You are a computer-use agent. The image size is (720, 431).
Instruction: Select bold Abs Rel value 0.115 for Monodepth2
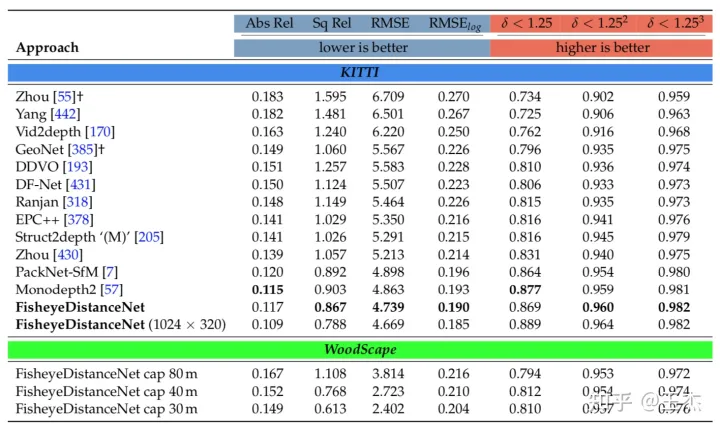coord(267,290)
